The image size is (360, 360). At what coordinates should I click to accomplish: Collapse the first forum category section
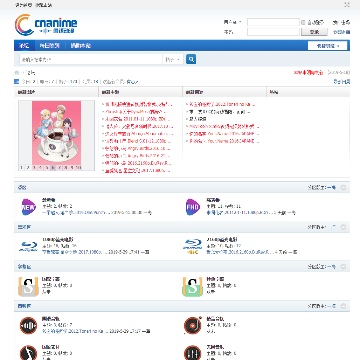click(343, 188)
